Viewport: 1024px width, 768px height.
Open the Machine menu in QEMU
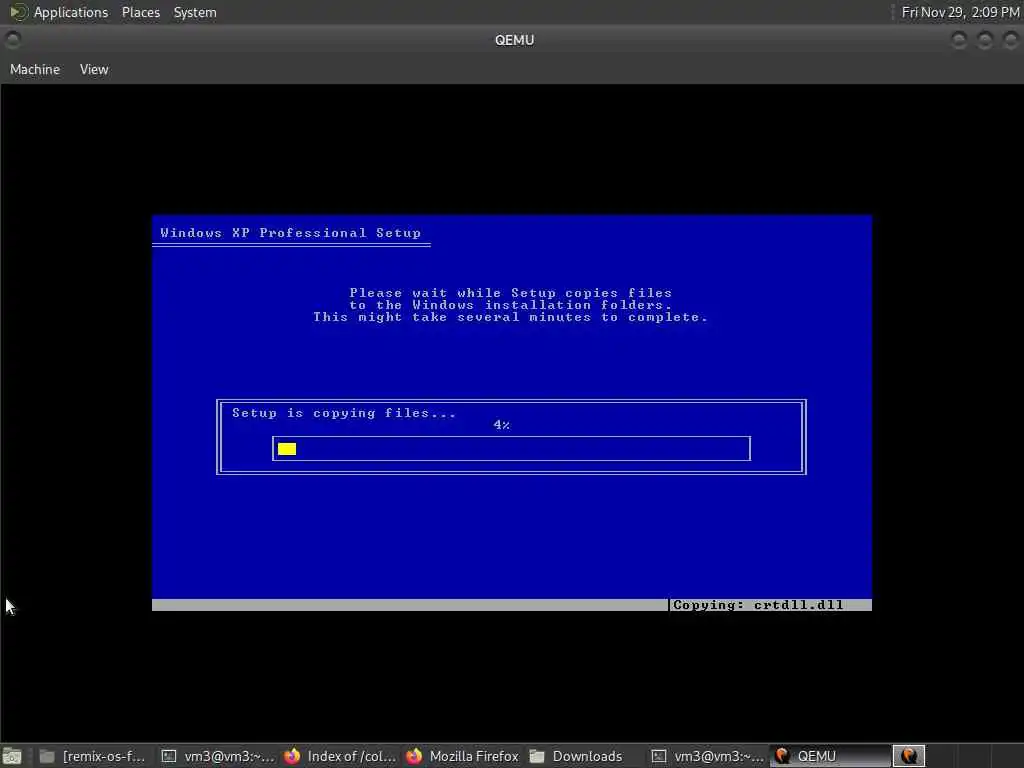[35, 69]
